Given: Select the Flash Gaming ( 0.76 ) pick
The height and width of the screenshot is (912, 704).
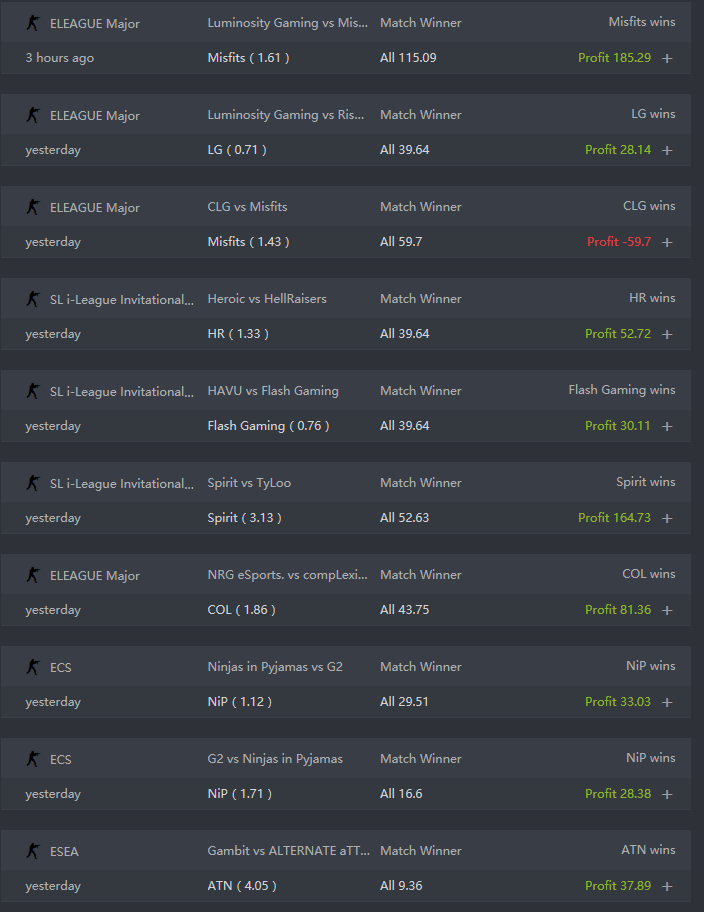Looking at the screenshot, I should coord(268,426).
